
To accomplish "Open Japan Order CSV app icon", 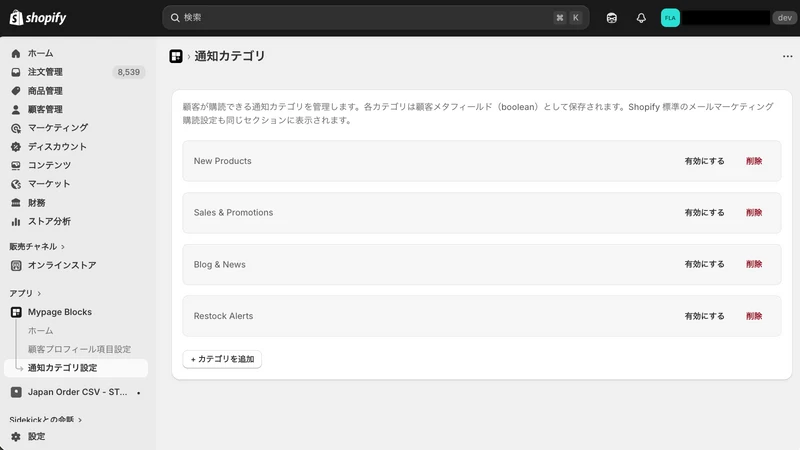I will click(16, 392).
